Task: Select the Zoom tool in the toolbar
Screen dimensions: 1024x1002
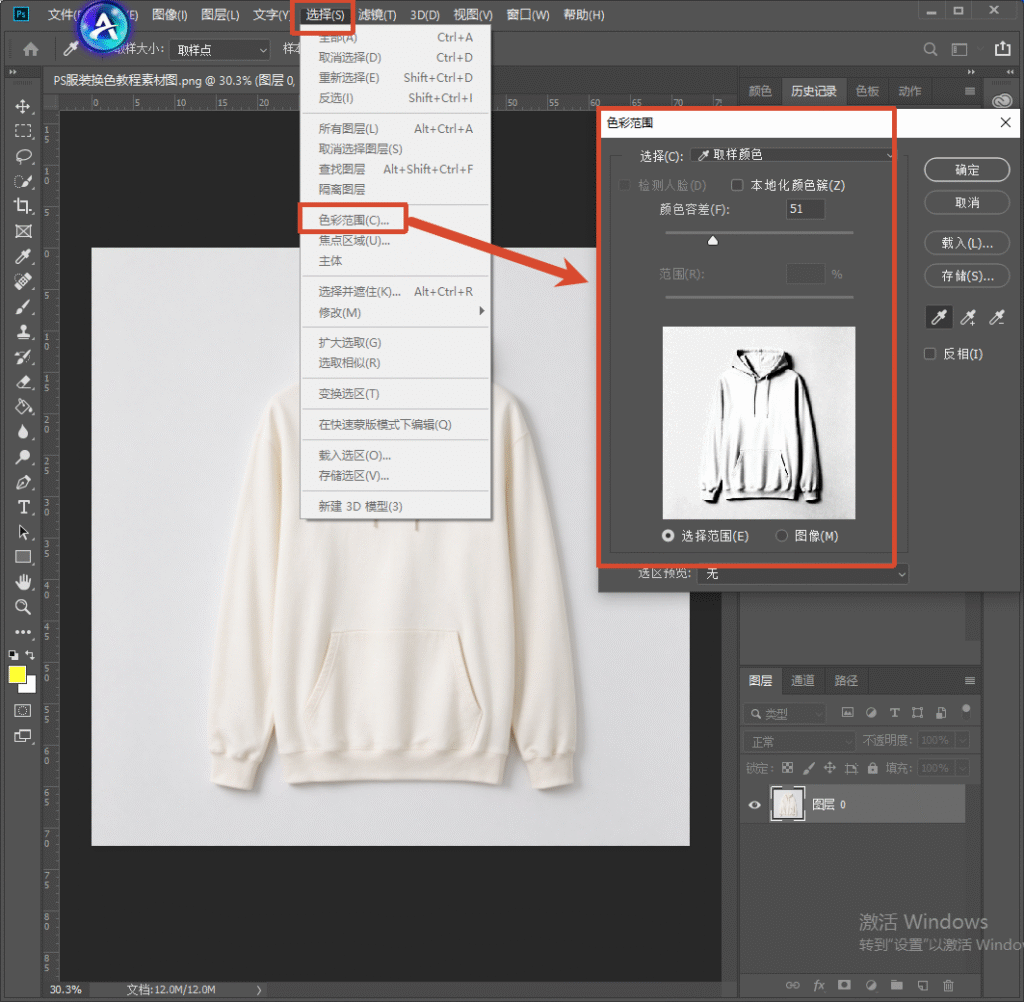Action: point(23,607)
